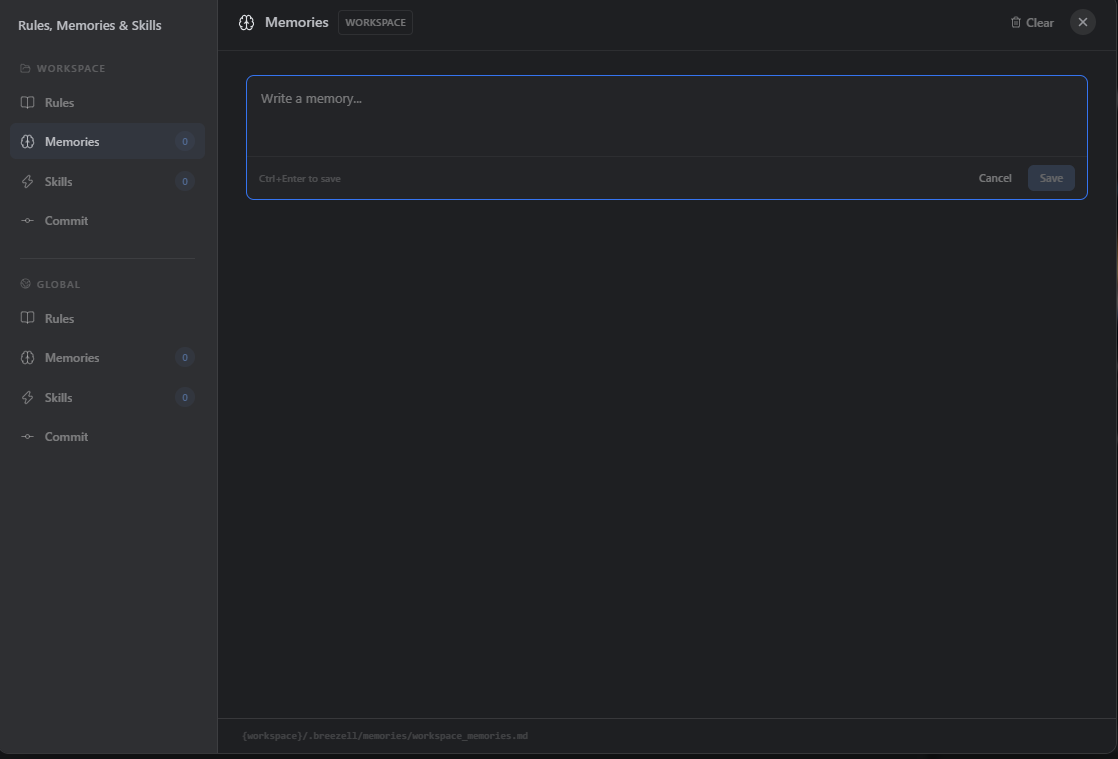Click the Workspace Skills lightning icon
Image resolution: width=1118 pixels, height=759 pixels.
[27, 181]
